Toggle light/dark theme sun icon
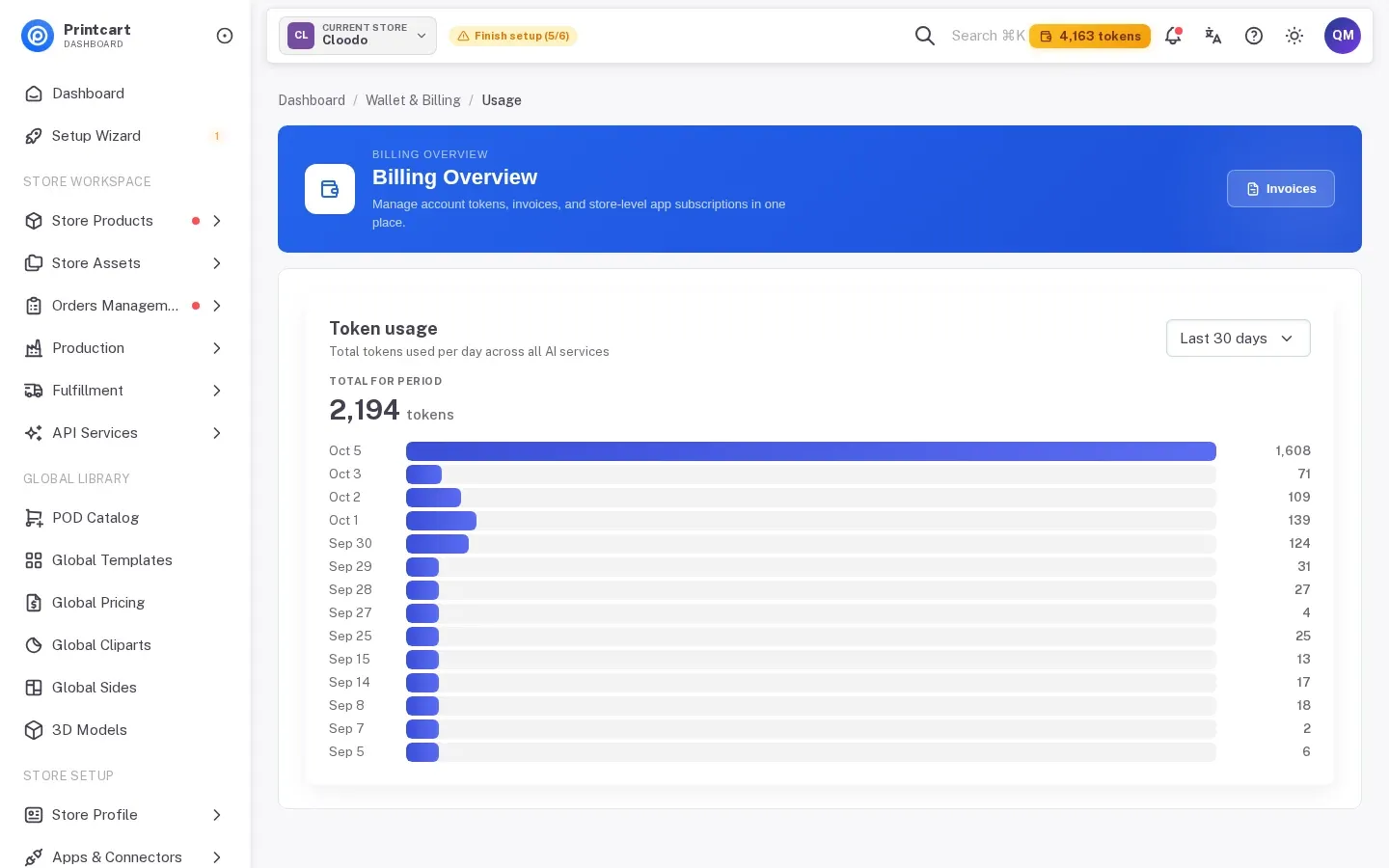 (1294, 36)
